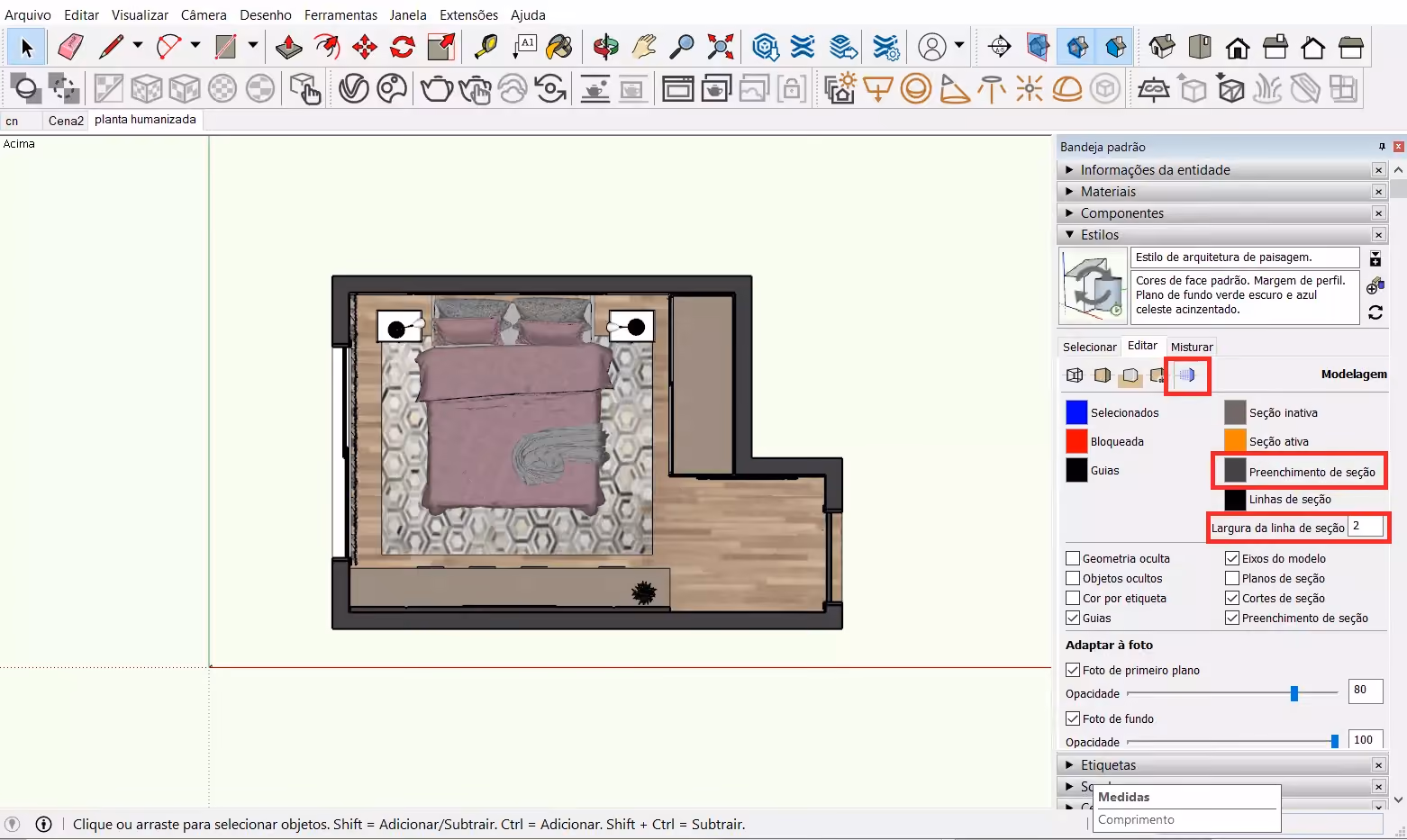Screen dimensions: 1407x840
Task: Click the Preenchimento de seção color swatch
Action: 1235,470
